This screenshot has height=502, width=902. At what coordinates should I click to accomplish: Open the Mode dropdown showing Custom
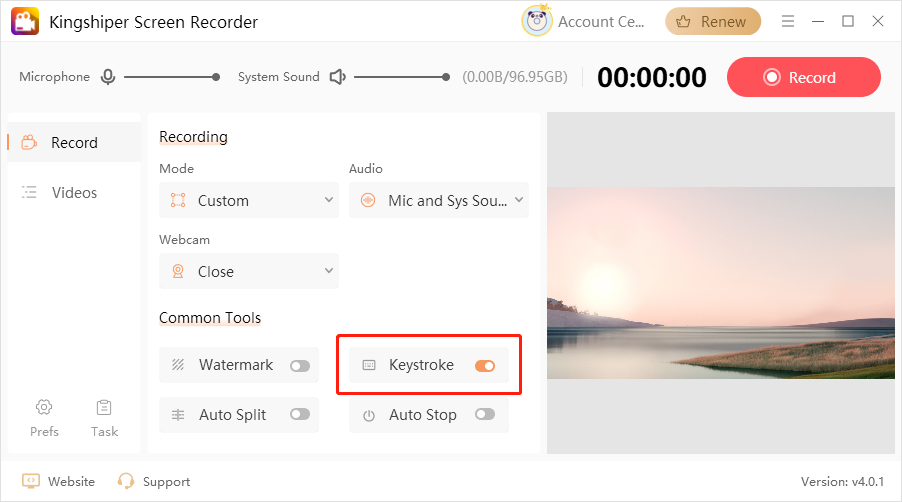click(249, 200)
